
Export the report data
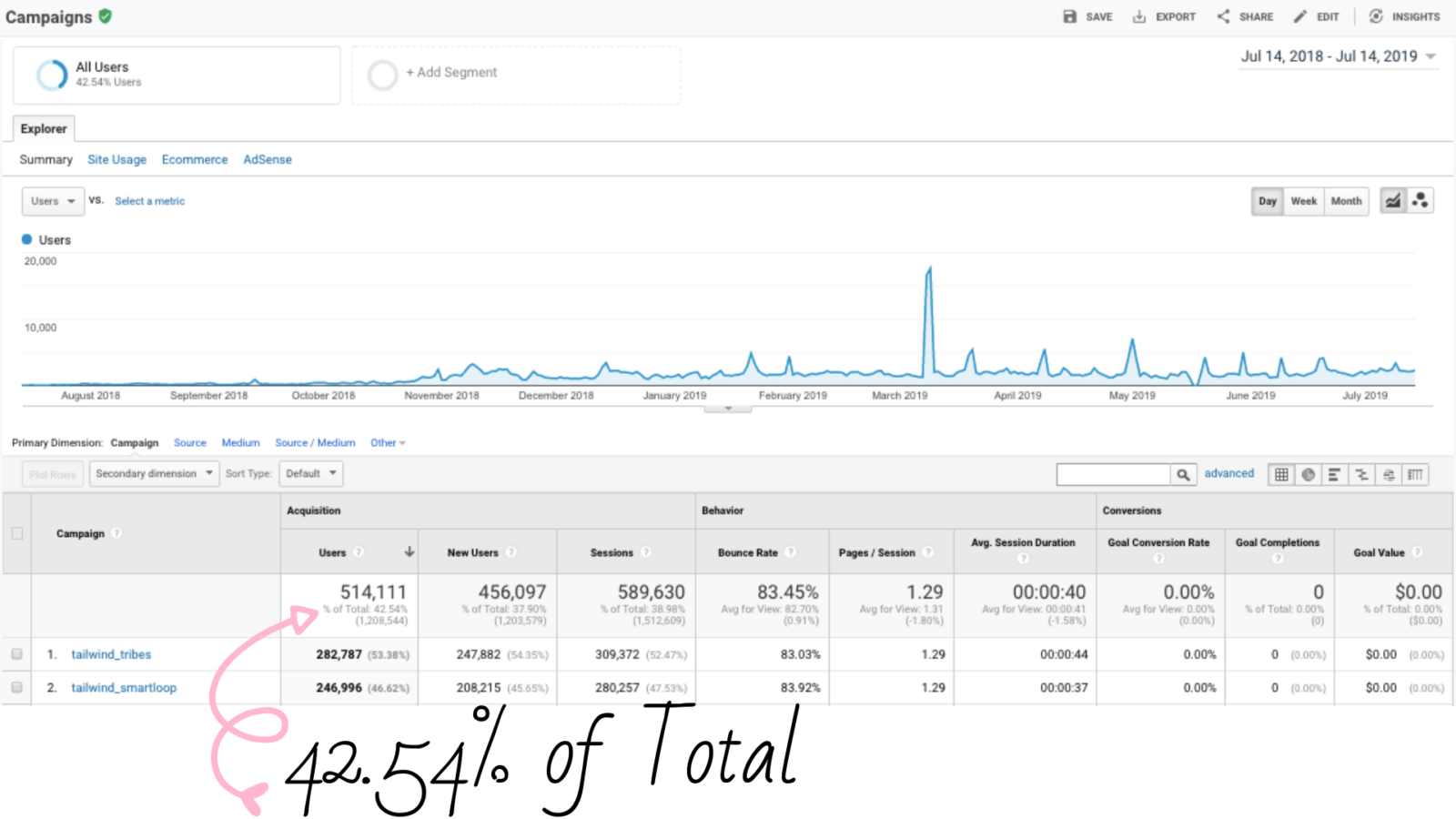click(1164, 15)
